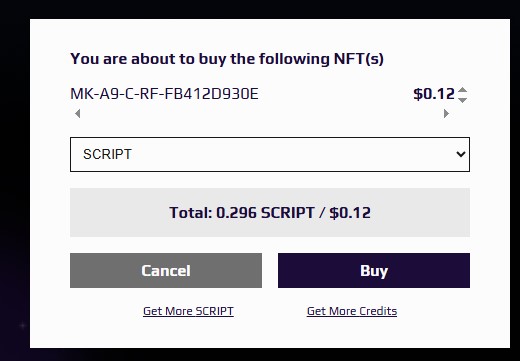Confirm the purchase with the Buy button

pos(374,270)
